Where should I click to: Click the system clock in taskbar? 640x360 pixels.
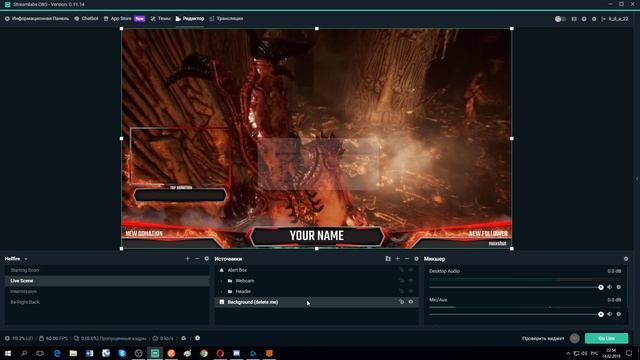click(x=611, y=353)
